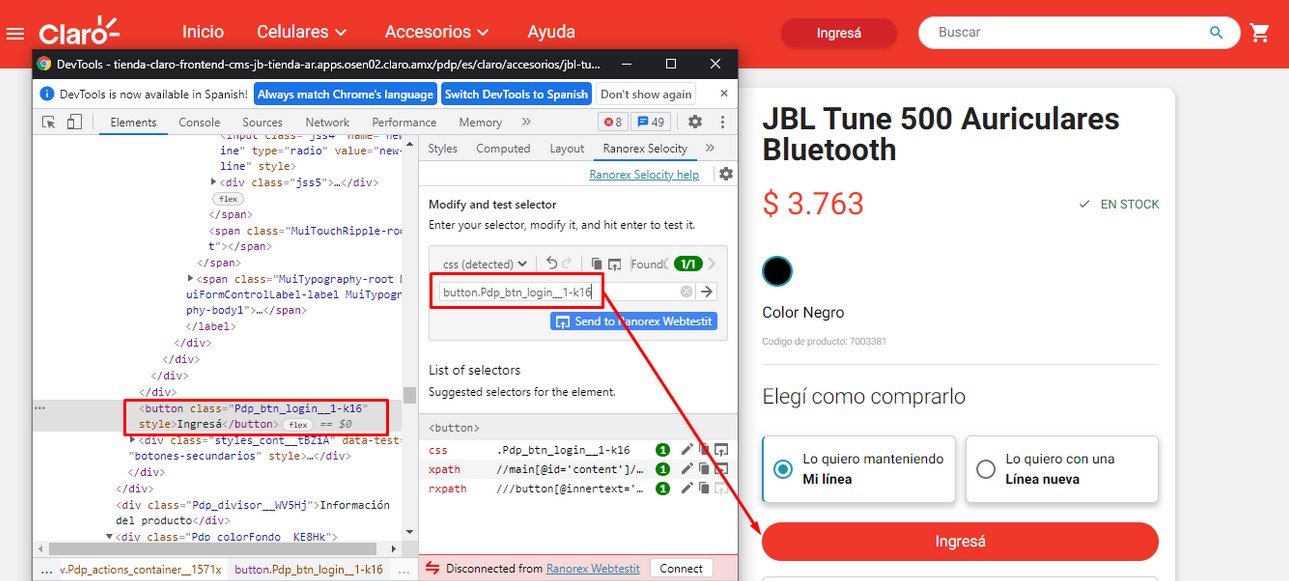Screen dimensions: 1289x581
Task: Expand the div class jss5 node
Action: pyautogui.click(x=214, y=183)
